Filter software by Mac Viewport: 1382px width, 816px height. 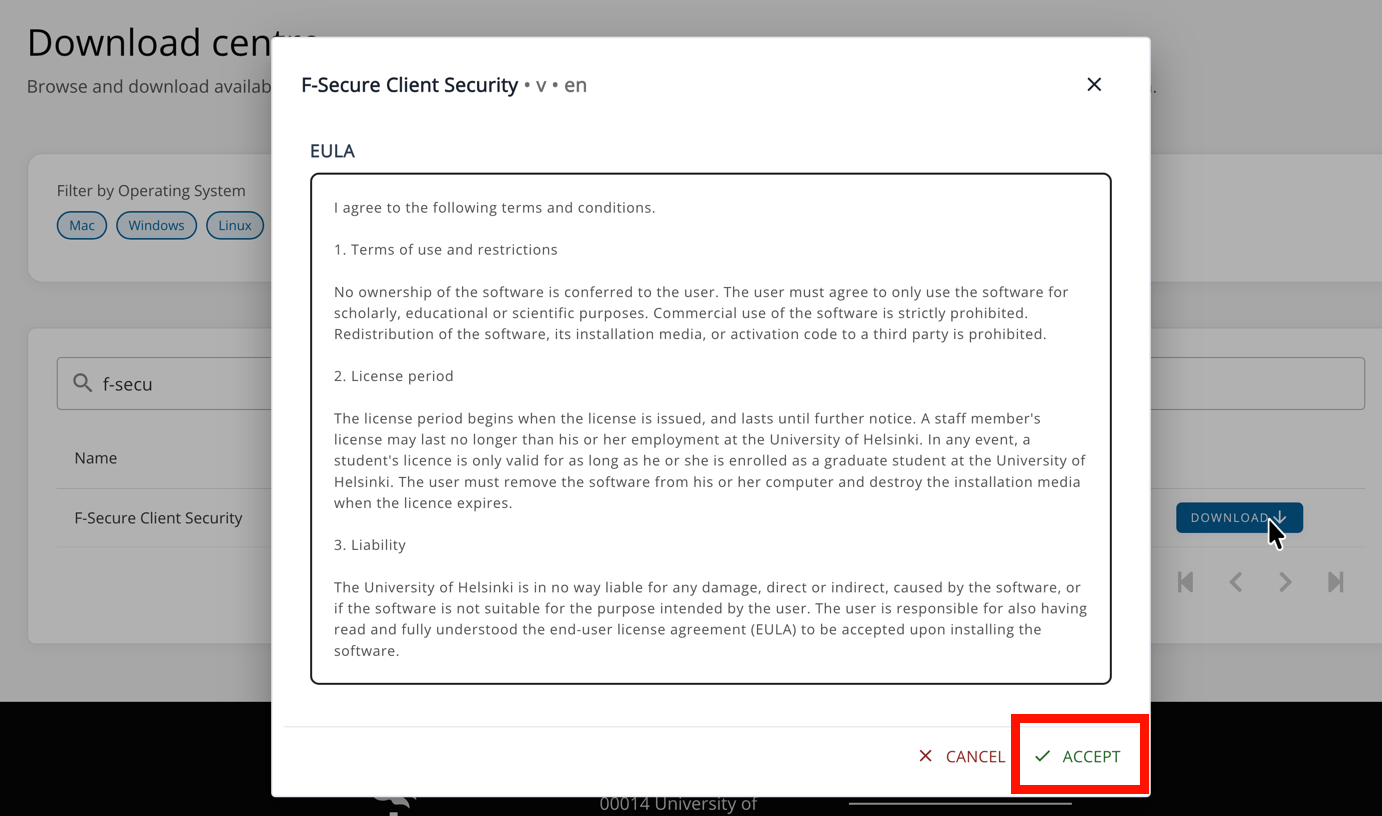coord(82,225)
